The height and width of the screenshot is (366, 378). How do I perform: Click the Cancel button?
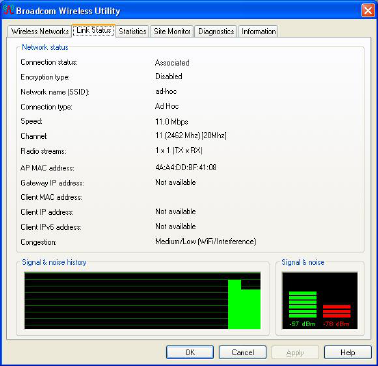(243, 352)
